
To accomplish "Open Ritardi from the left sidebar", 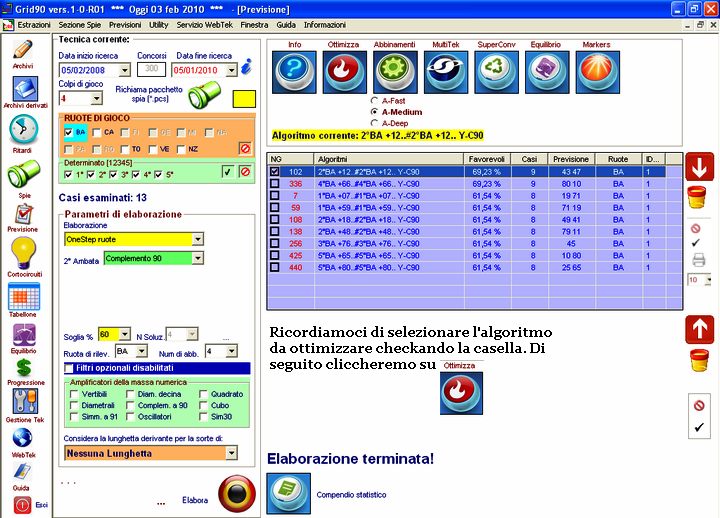I will click(x=23, y=131).
